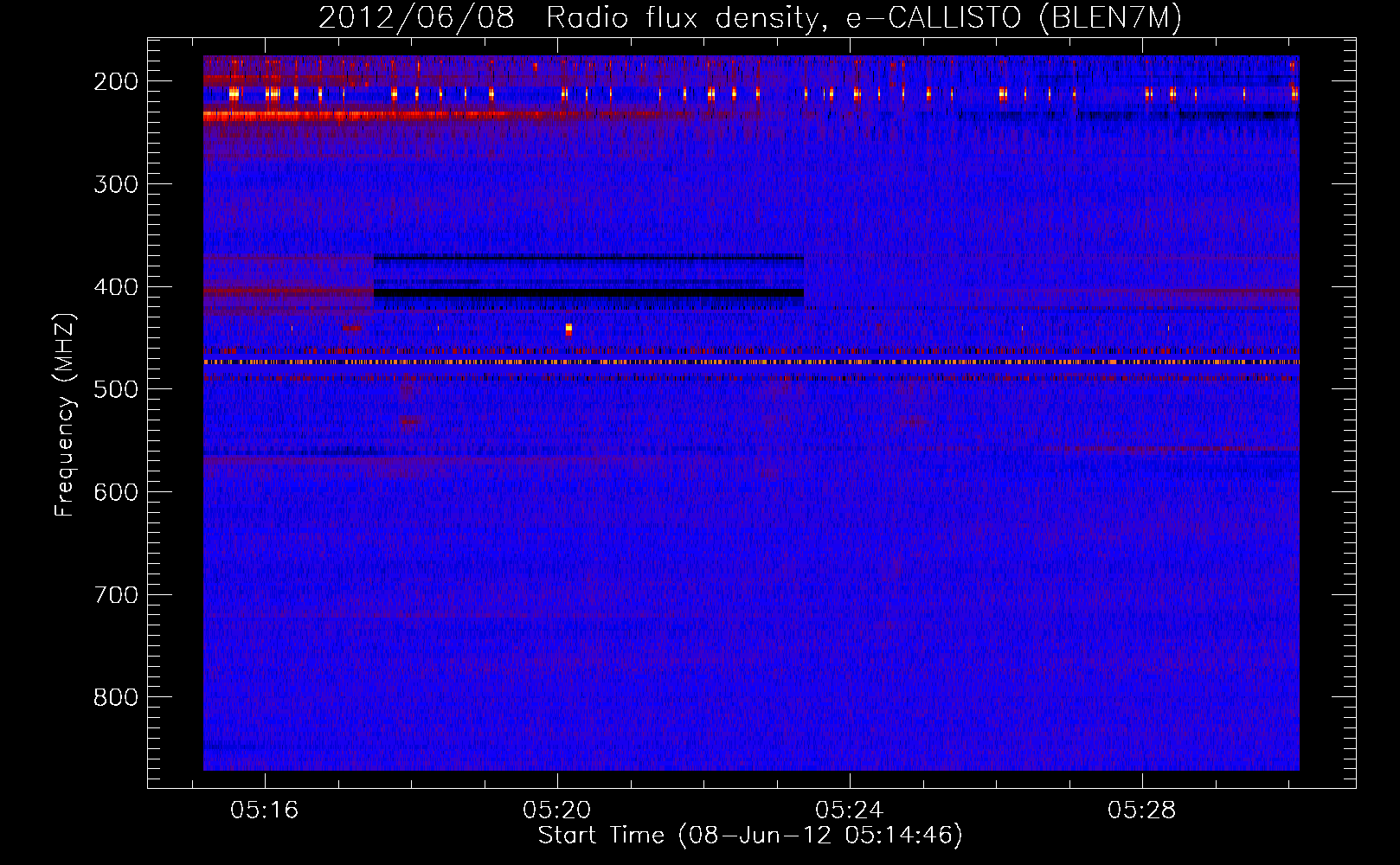
Task: Click the 500 frequency tick label
Action: tap(116, 389)
